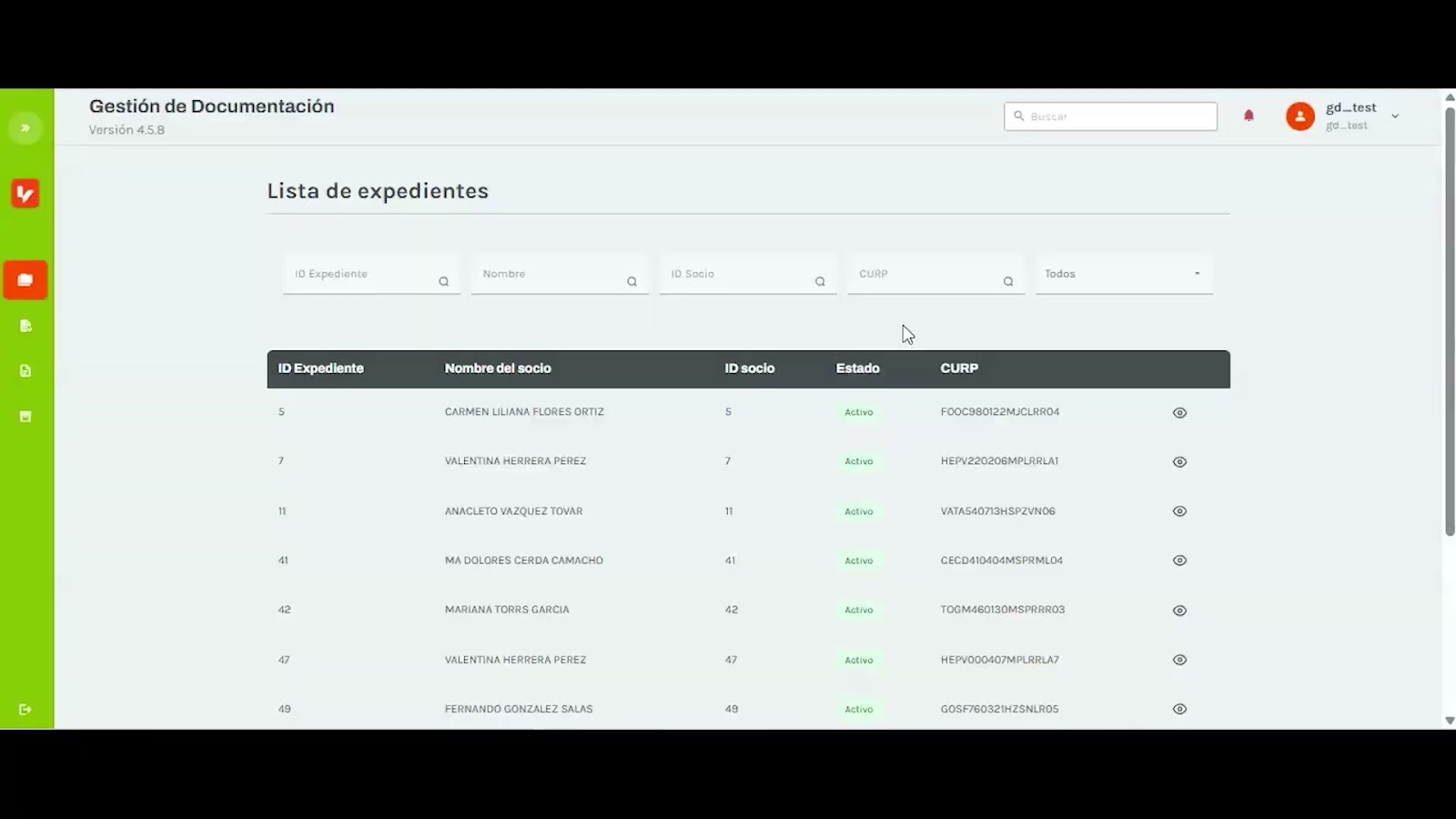Open the archive icon in sidebar
Viewport: 1456px width, 819px height.
pos(25,417)
